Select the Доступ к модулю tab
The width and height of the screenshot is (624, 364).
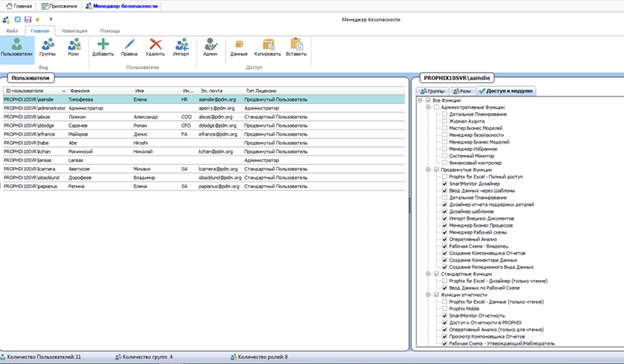(x=506, y=91)
